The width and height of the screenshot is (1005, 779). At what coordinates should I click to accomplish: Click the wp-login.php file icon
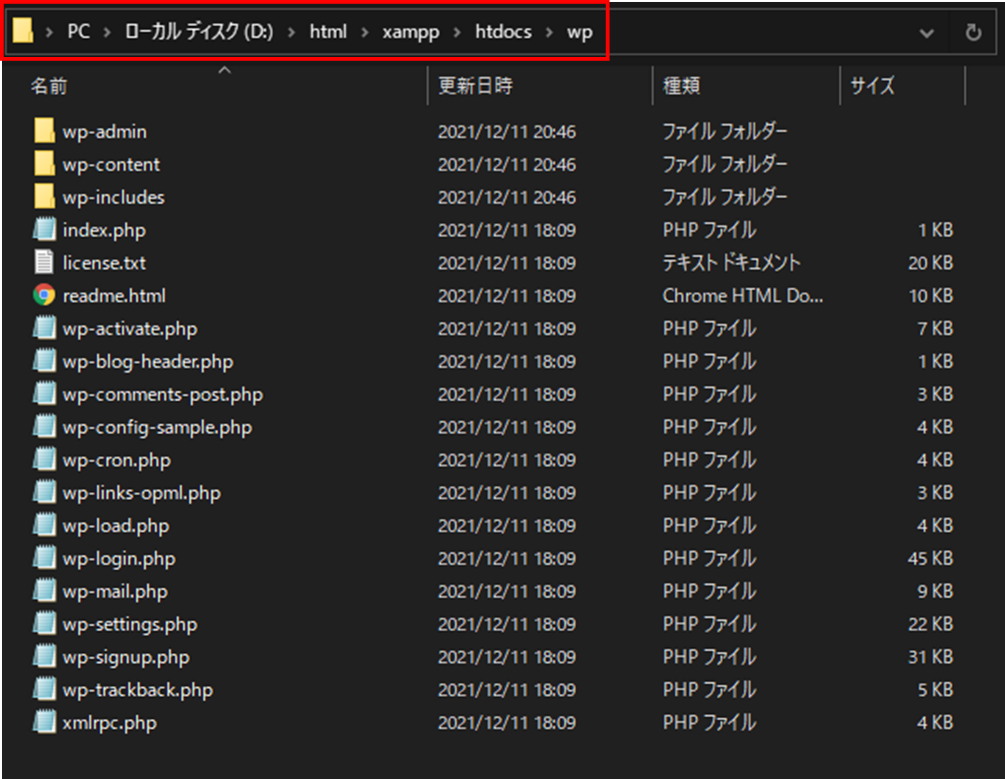click(43, 559)
